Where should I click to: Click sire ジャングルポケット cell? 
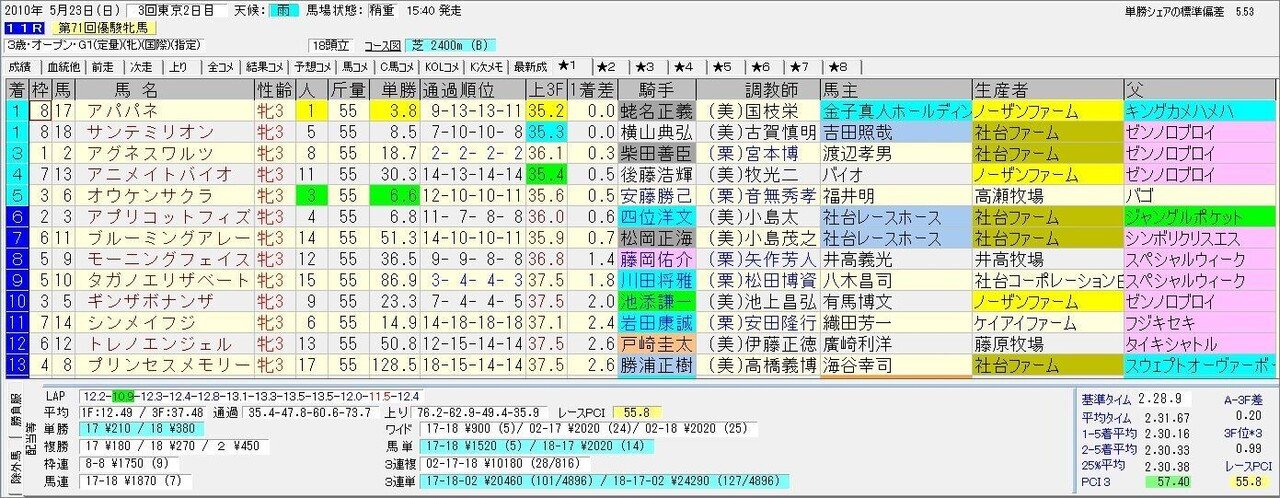(x=1199, y=216)
